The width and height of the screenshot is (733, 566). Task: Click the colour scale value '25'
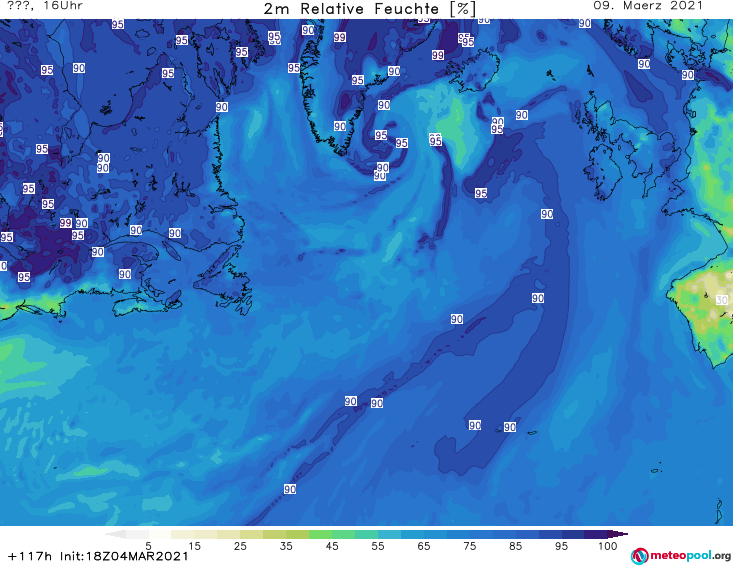(x=240, y=545)
